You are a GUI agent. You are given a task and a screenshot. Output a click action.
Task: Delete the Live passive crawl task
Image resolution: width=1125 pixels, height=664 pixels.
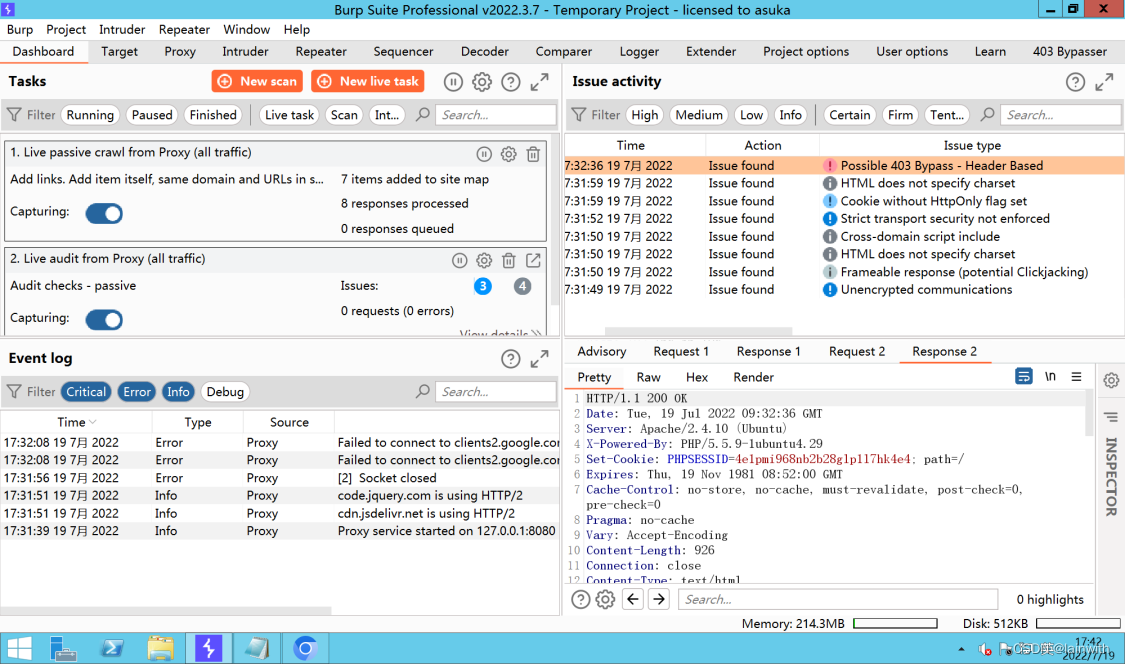click(533, 154)
